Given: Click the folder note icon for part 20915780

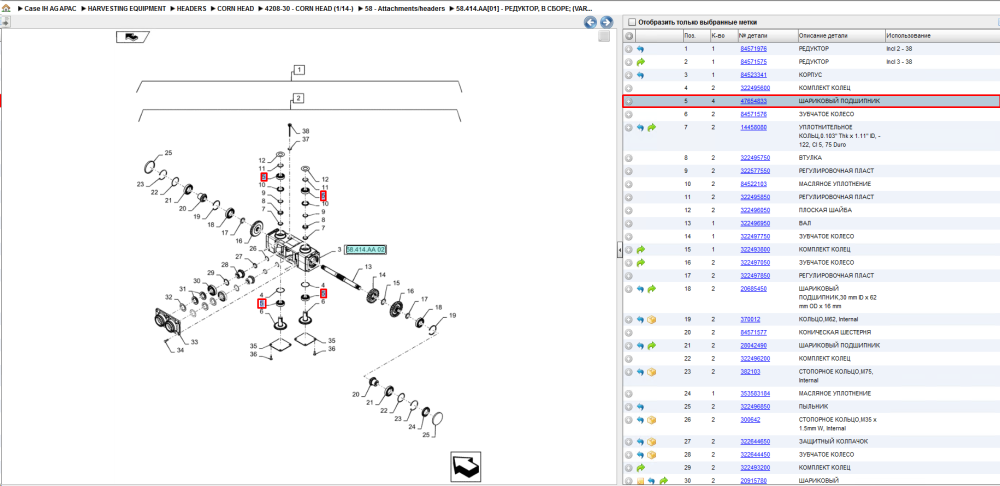Looking at the screenshot, I should [641, 481].
